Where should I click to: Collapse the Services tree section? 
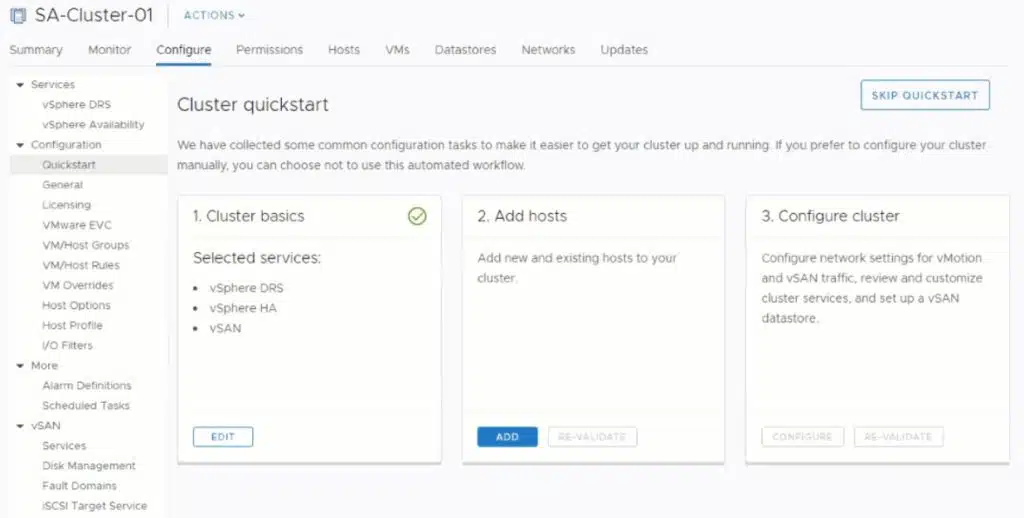coord(20,85)
